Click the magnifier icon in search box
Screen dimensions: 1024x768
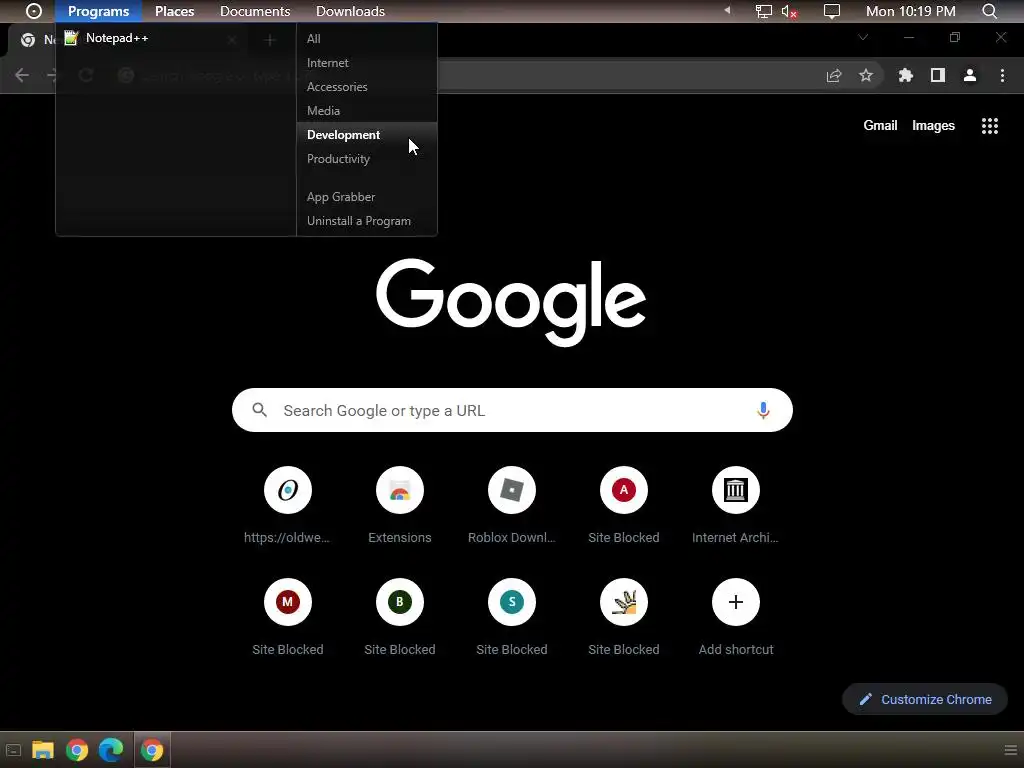[260, 410]
